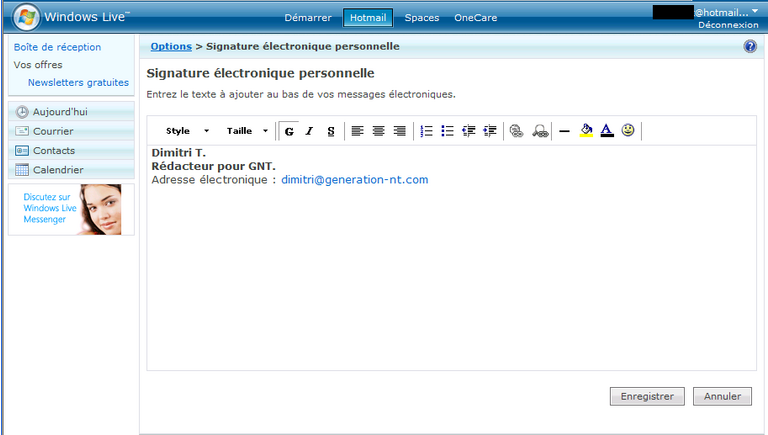The height and width of the screenshot is (435, 768).
Task: Click the Courrier envelope icon
Action: click(x=22, y=131)
